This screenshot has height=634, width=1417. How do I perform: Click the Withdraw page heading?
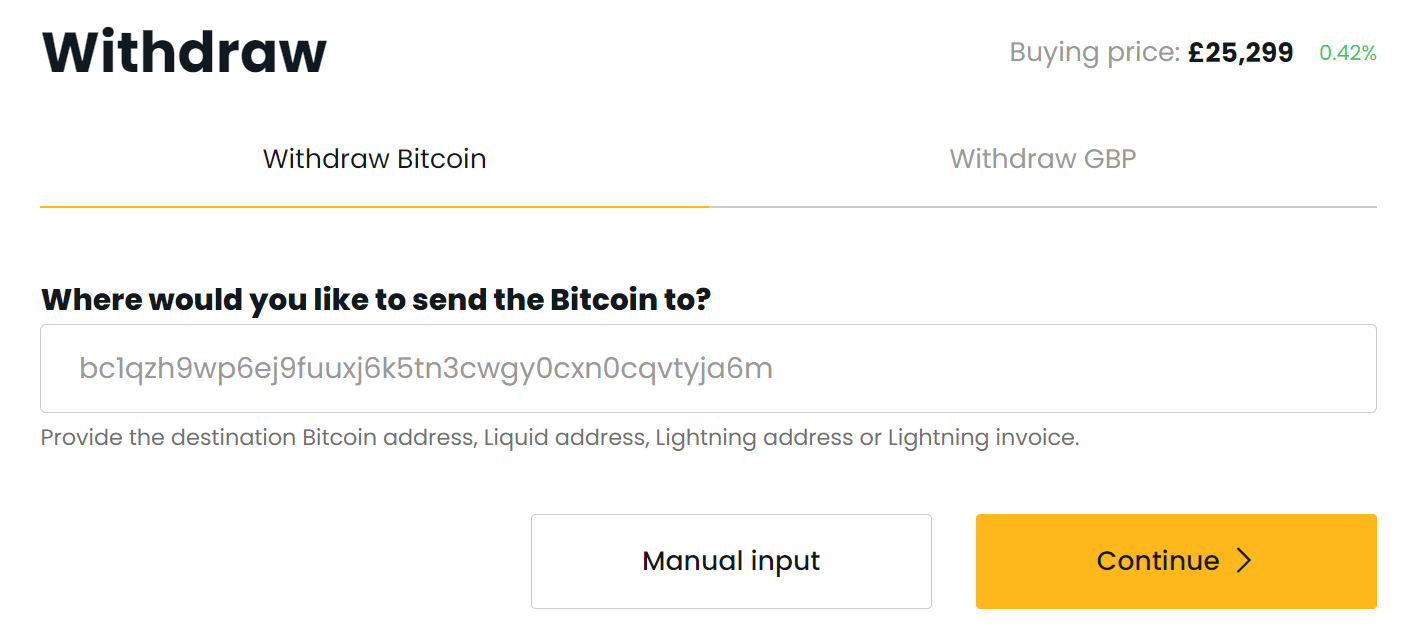pyautogui.click(x=184, y=52)
